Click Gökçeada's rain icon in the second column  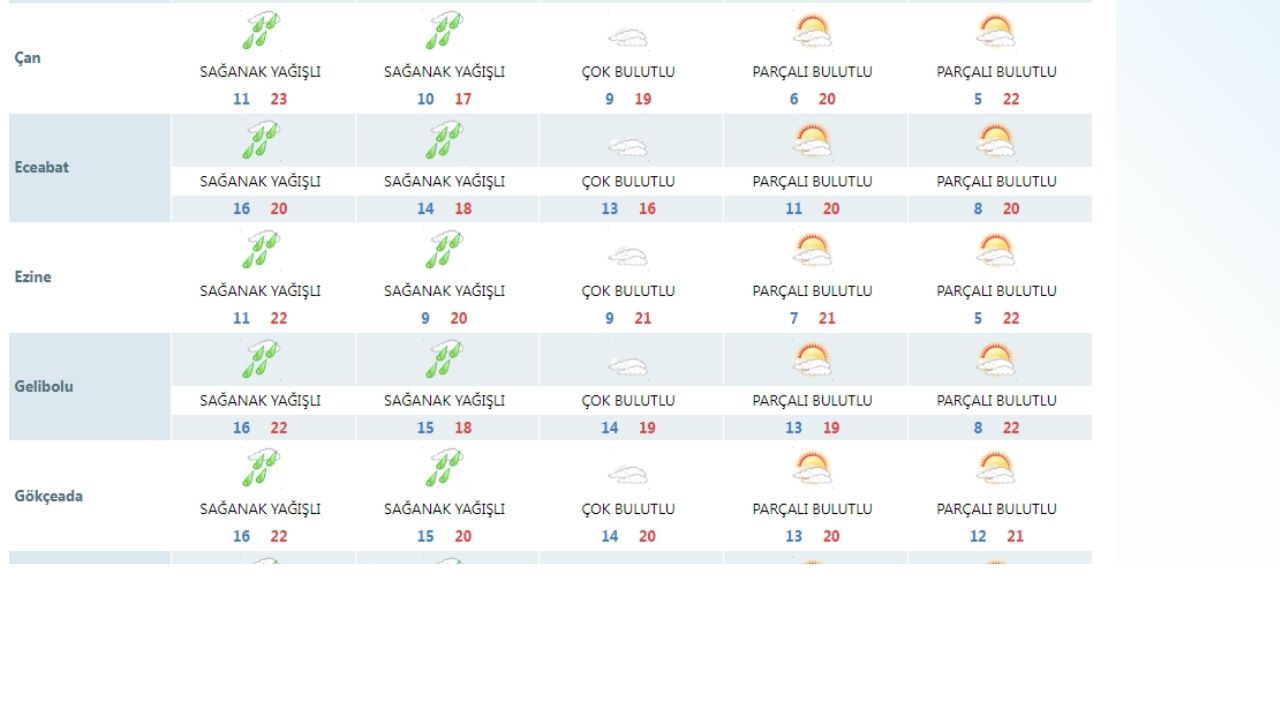coord(444,468)
